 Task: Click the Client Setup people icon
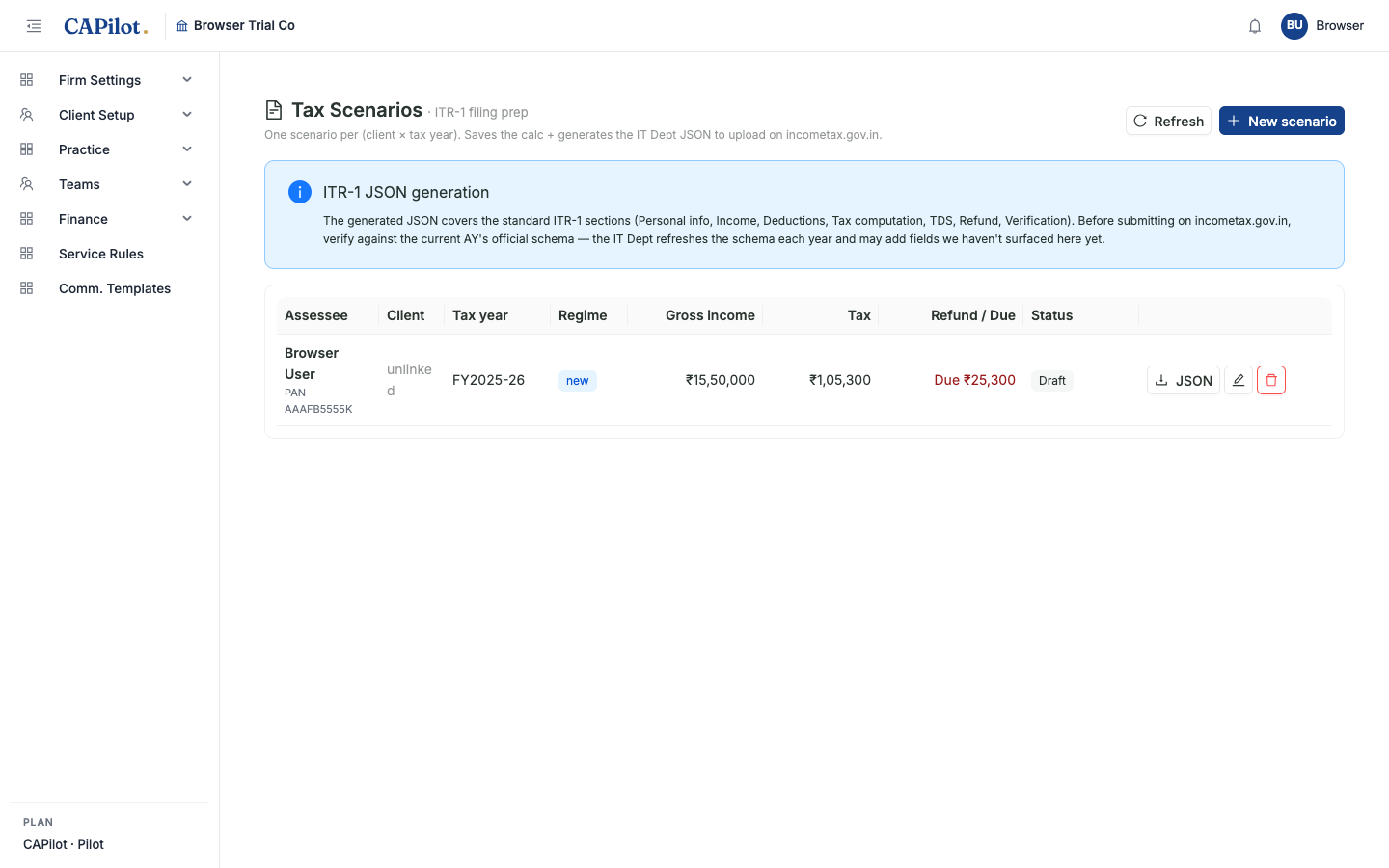pos(27,115)
